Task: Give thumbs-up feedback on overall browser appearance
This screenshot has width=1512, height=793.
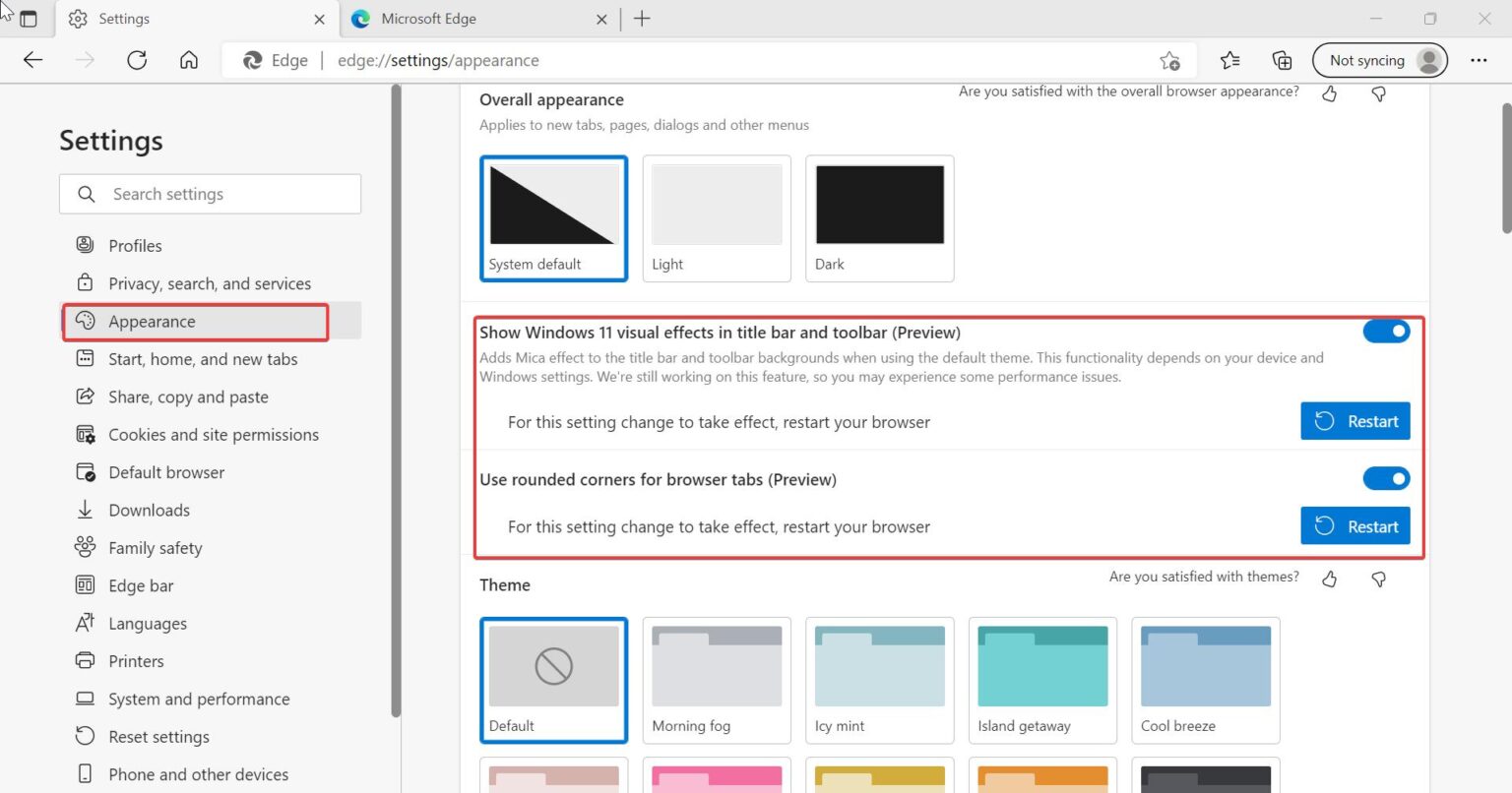Action: coord(1329,92)
